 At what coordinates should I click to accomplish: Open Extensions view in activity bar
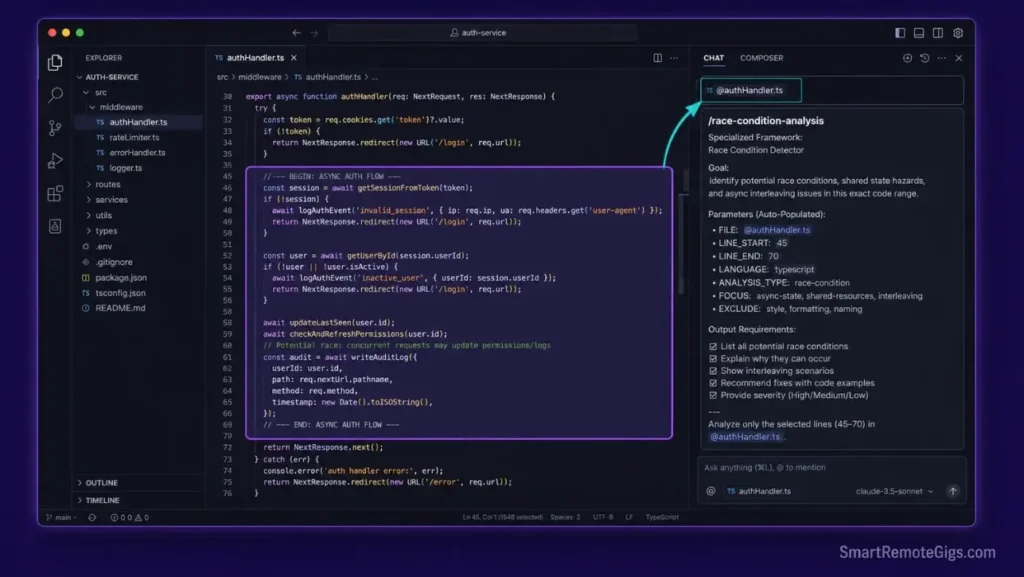[x=56, y=193]
